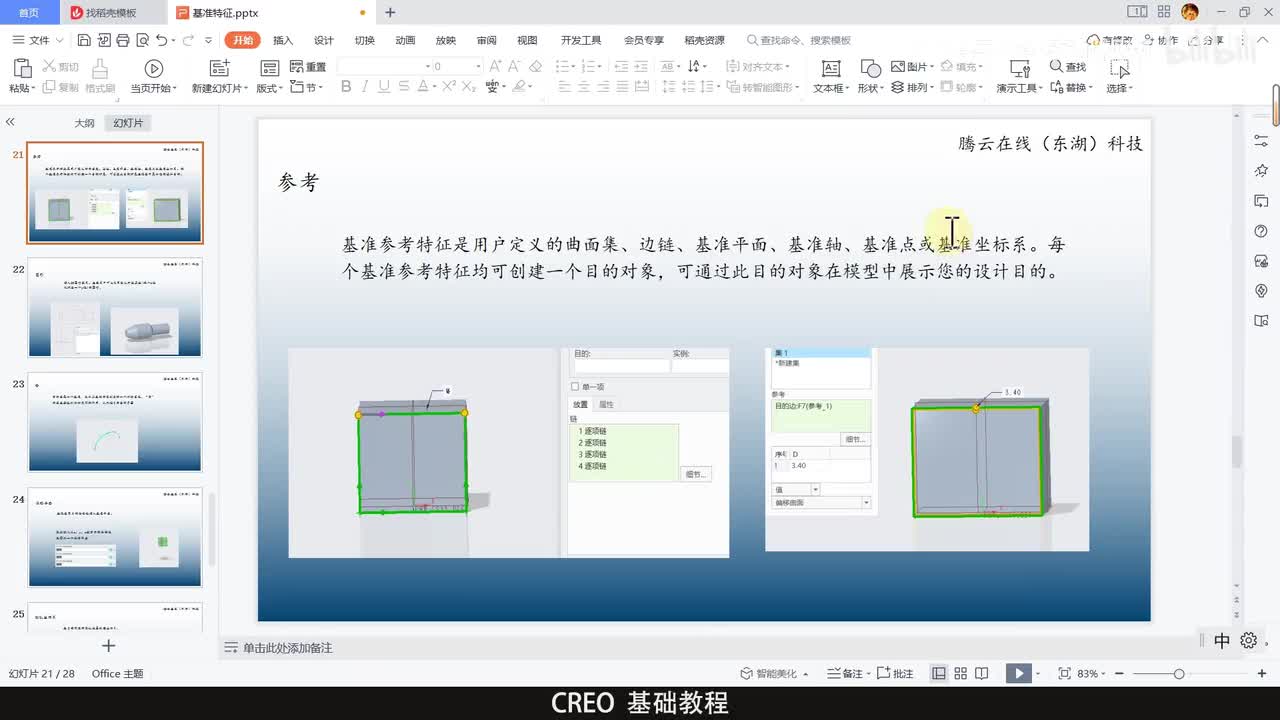
Task: Clear formatting with the eraser icon
Action: [535, 66]
